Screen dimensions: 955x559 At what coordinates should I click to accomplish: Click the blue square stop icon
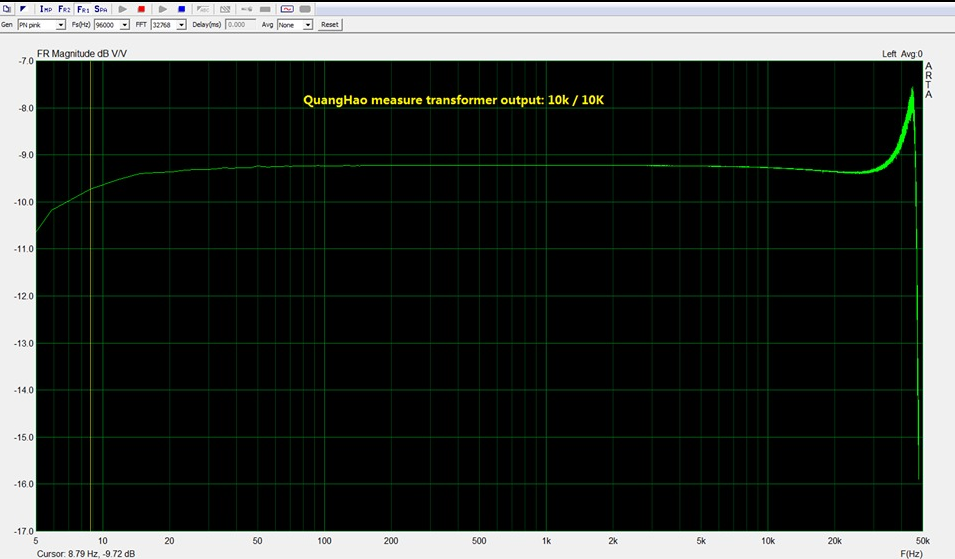point(181,9)
